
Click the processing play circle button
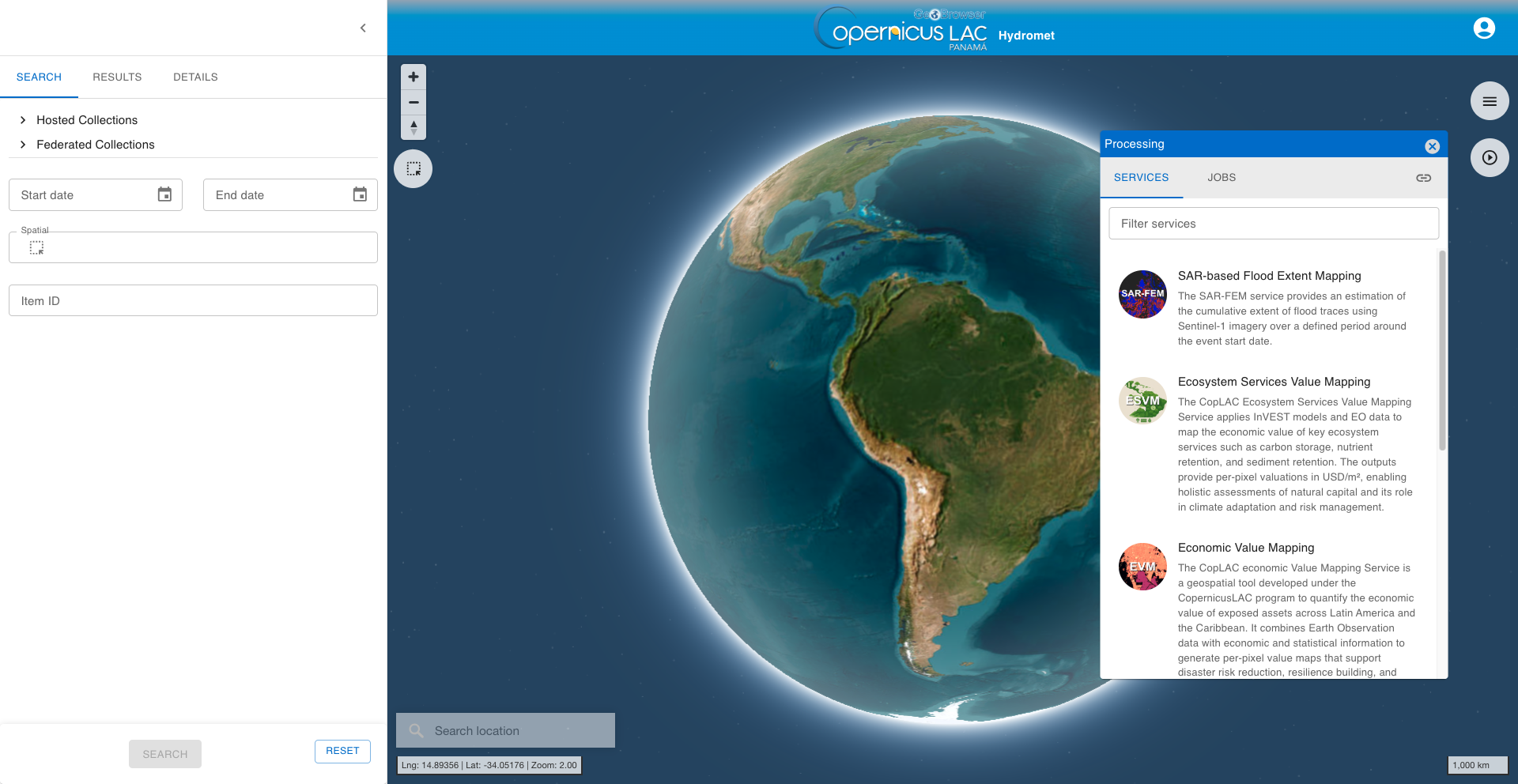(1490, 157)
